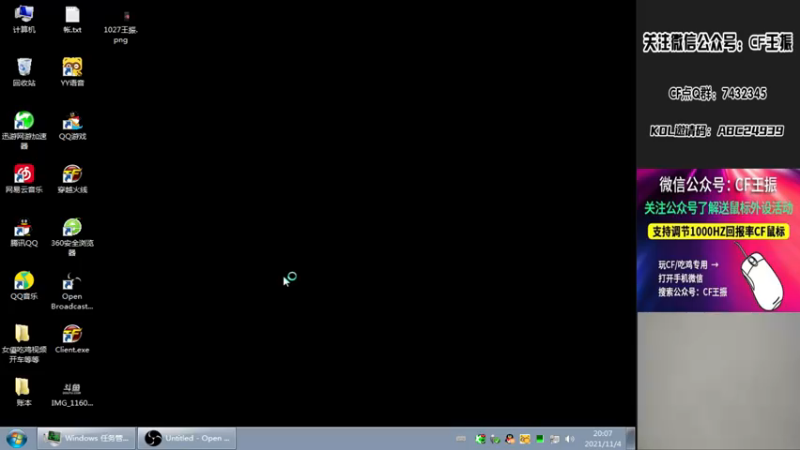Select the 1027王振.png image file
Viewport: 800px width, 450px height.
(120, 27)
